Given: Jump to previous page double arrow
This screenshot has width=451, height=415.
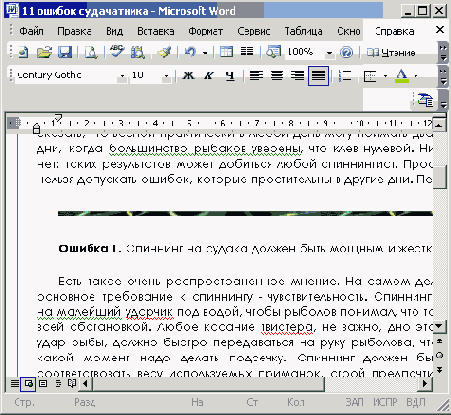Looking at the screenshot, I should coord(439,341).
